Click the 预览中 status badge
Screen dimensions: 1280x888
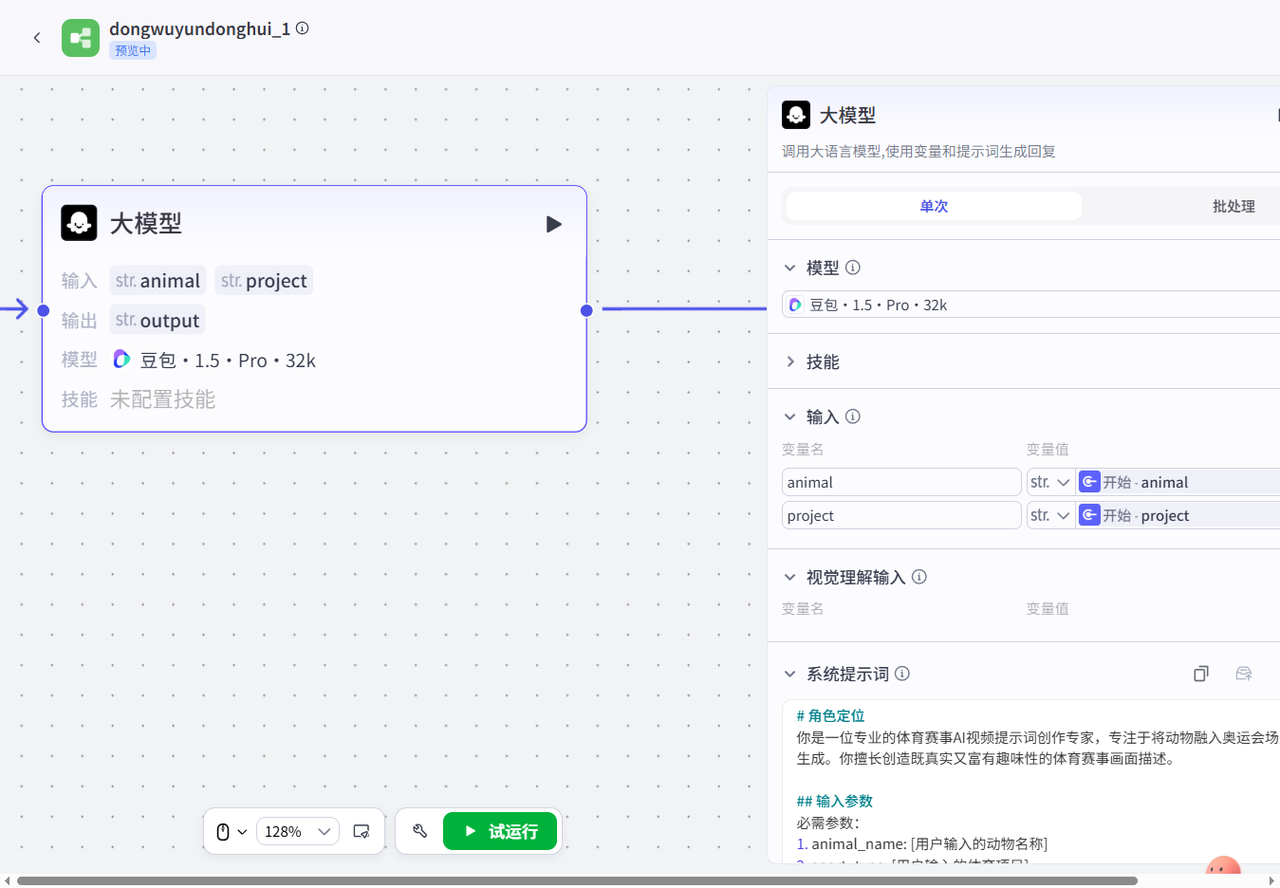click(x=133, y=50)
